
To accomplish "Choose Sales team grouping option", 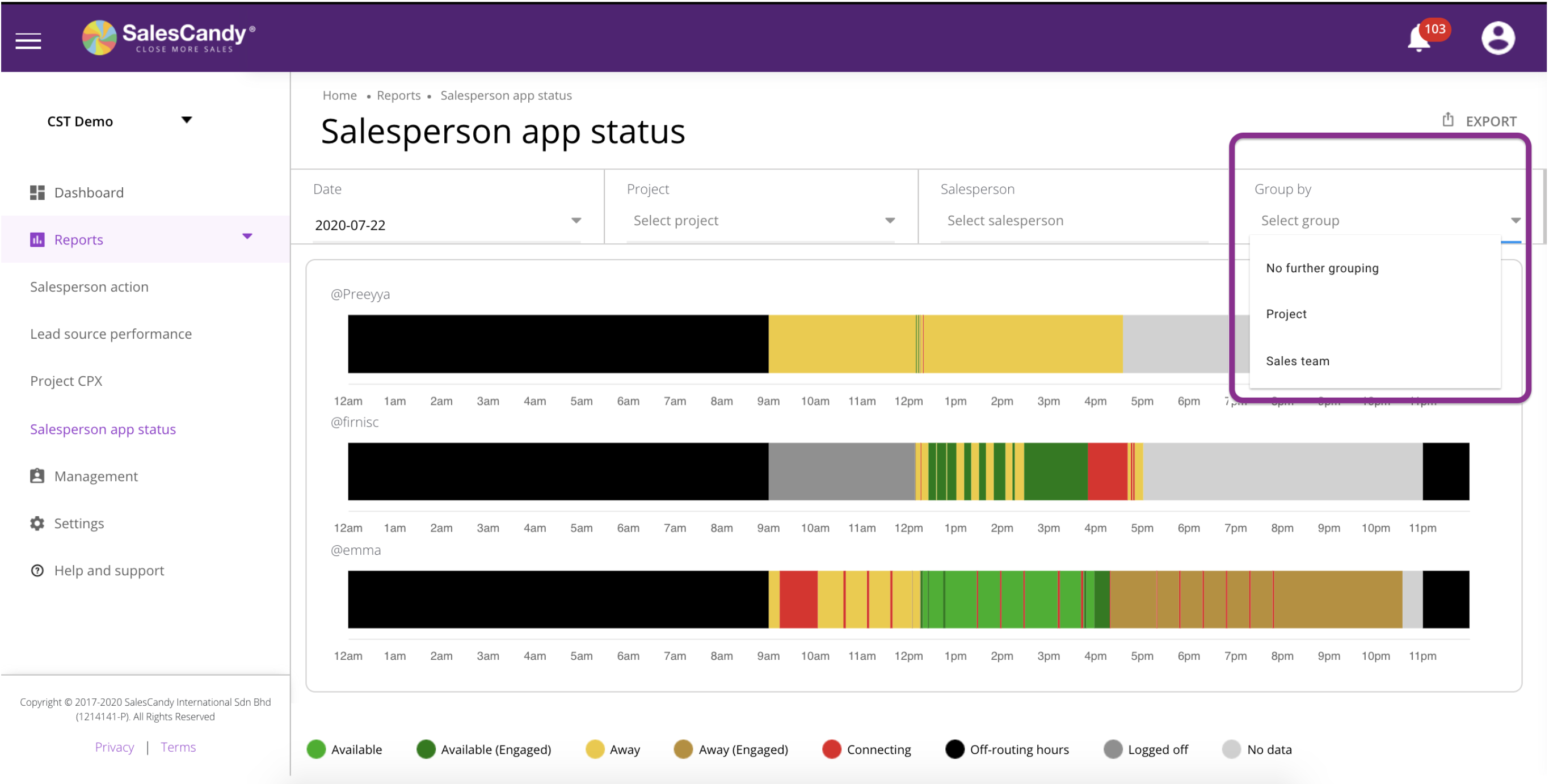I will click(1297, 361).
